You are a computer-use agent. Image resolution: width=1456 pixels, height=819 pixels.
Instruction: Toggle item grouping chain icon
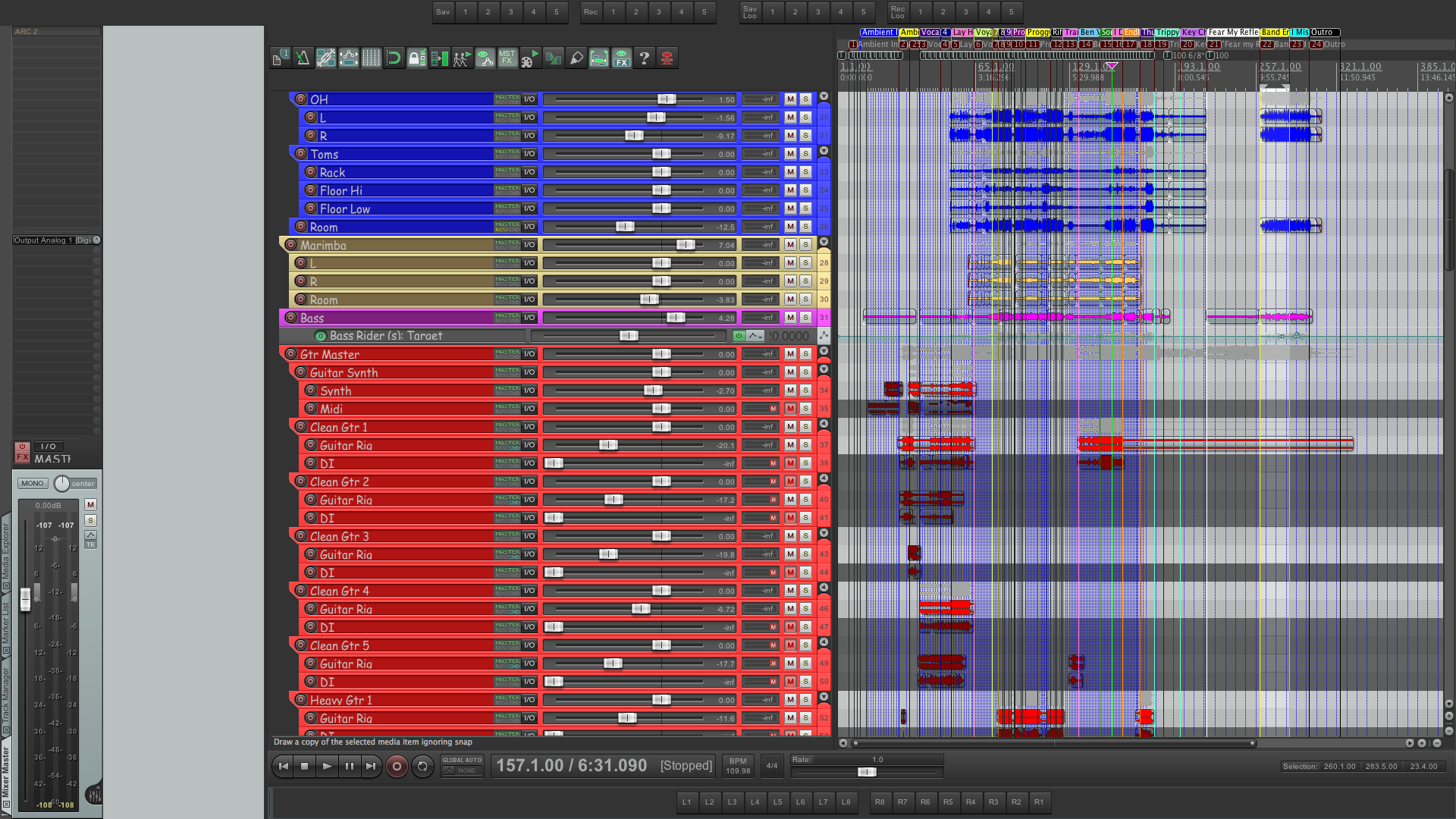point(326,58)
